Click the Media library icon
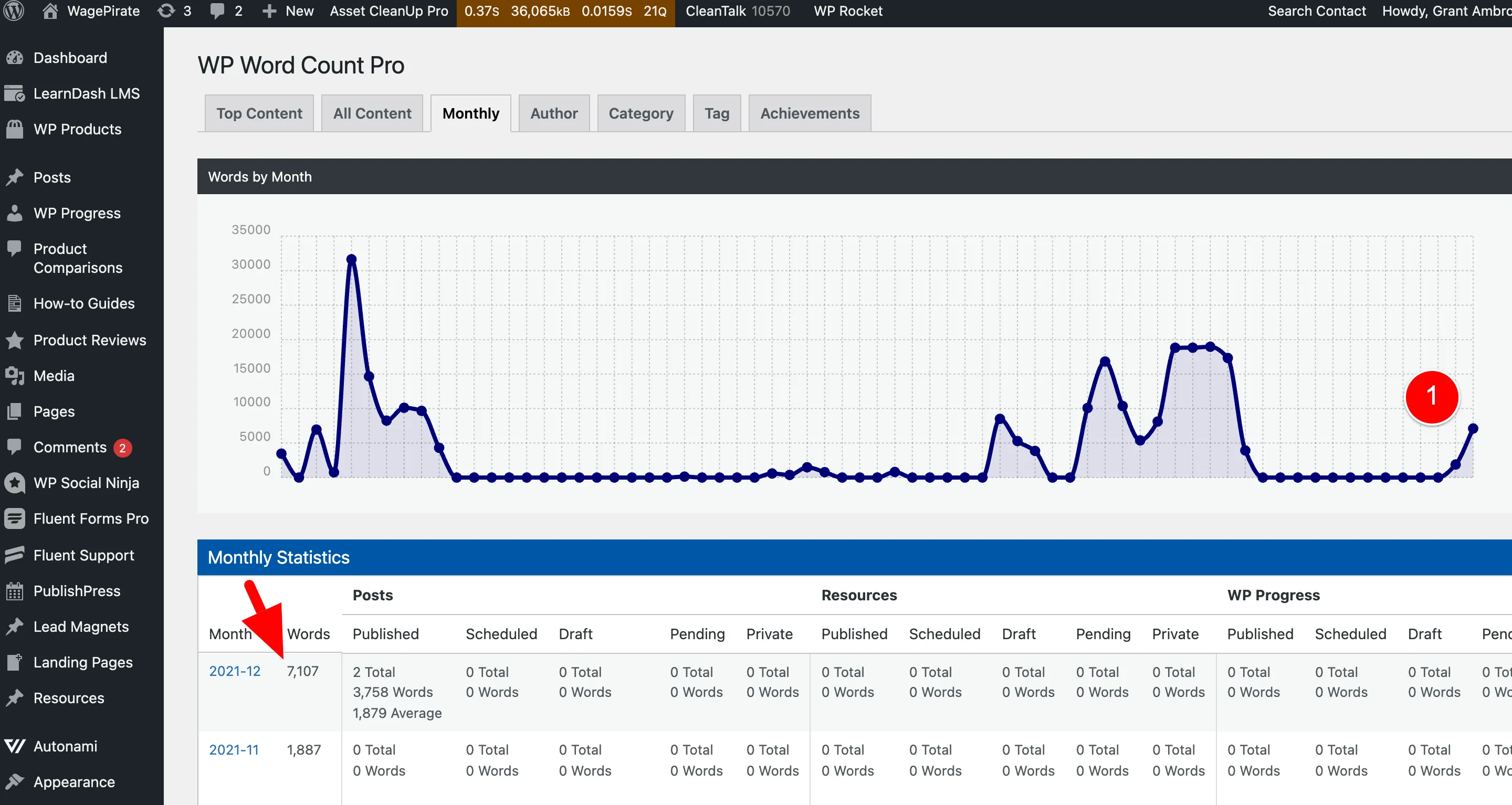Screen dimensions: 1512x805 tap(15, 376)
